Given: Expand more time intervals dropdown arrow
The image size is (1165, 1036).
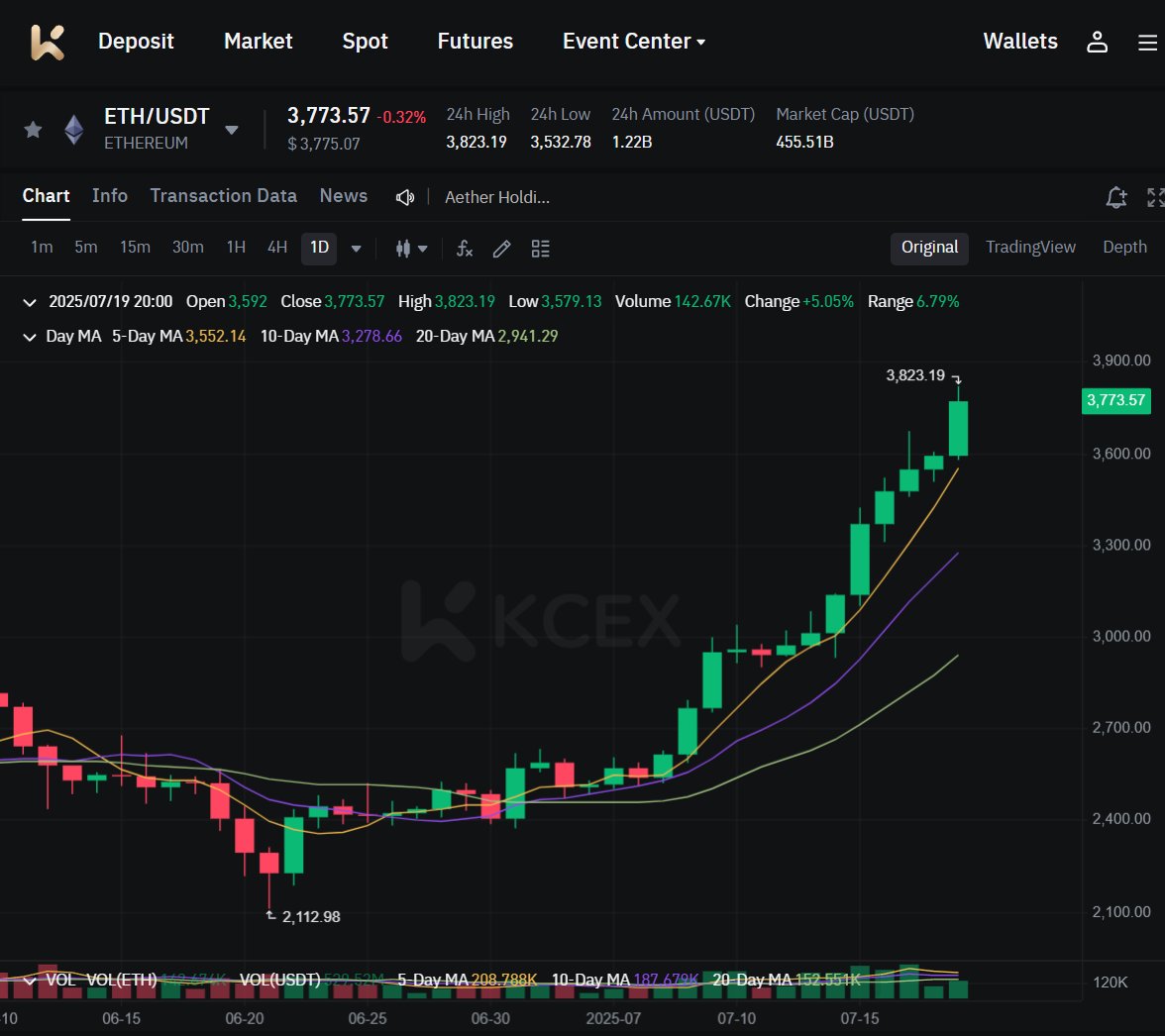Looking at the screenshot, I should (356, 249).
